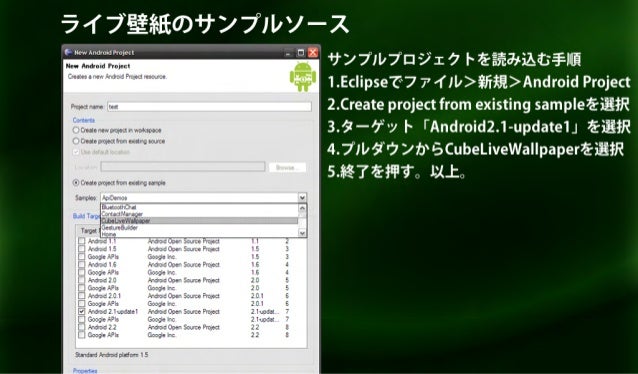Check the Google APIs 2.2 build target
The width and height of the screenshot is (638, 374).
82,335
